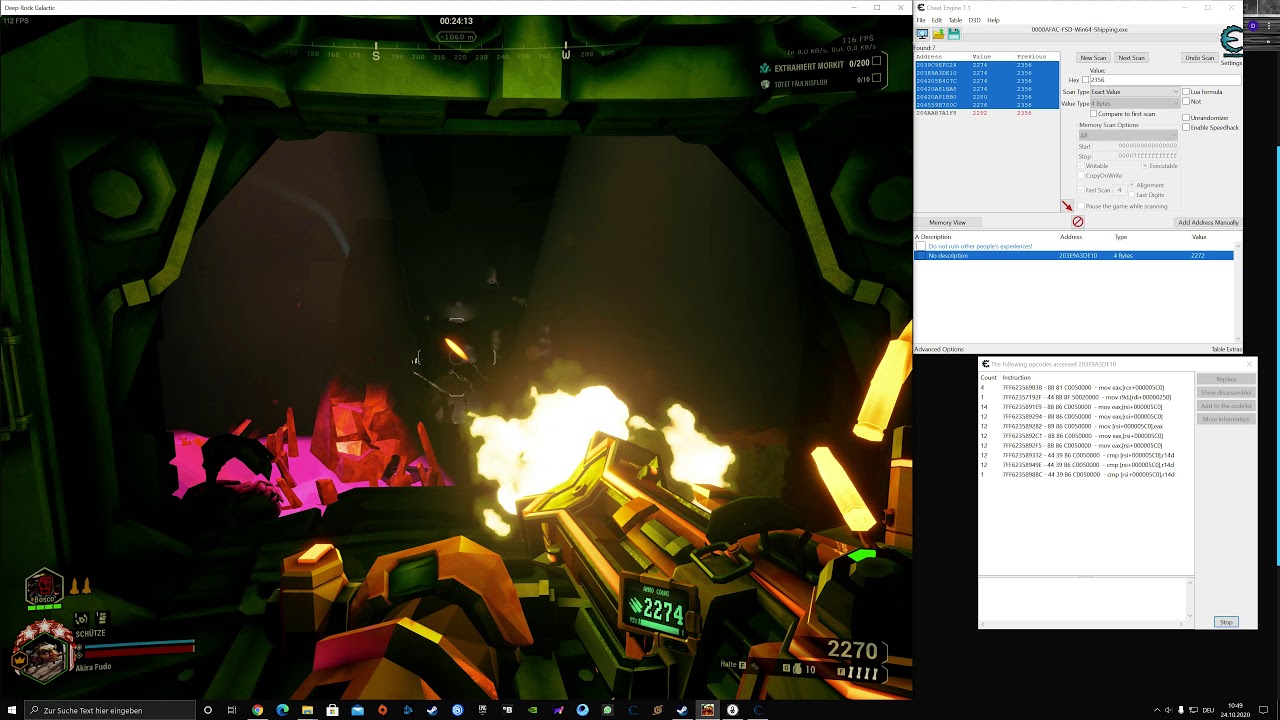Click Add Address Manually
The image size is (1280, 720).
(1208, 222)
